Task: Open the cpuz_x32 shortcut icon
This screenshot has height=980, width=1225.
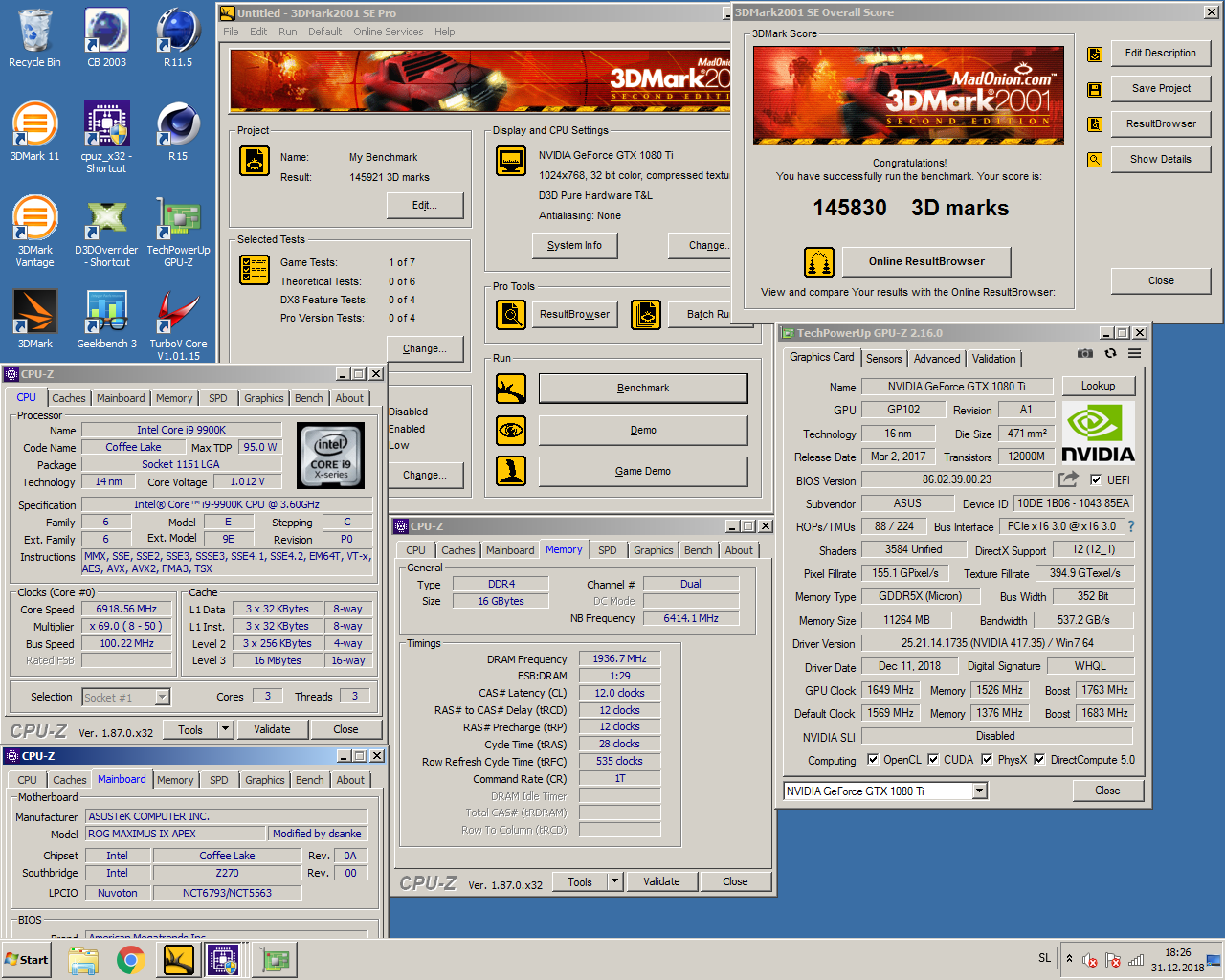Action: tap(106, 138)
